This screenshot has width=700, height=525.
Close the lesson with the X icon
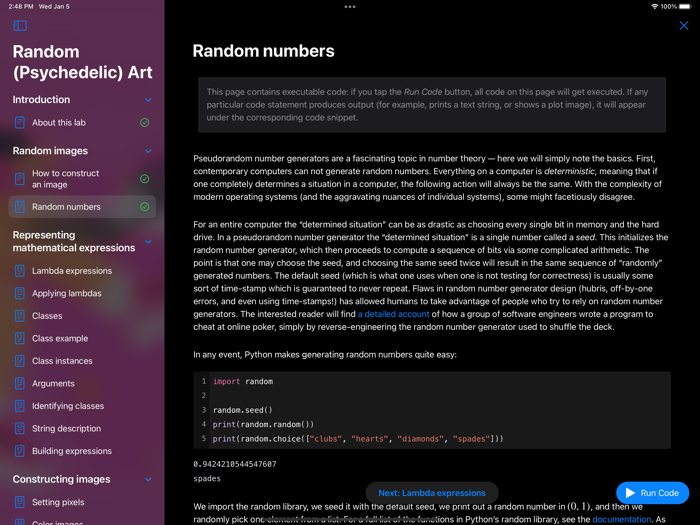tap(684, 26)
